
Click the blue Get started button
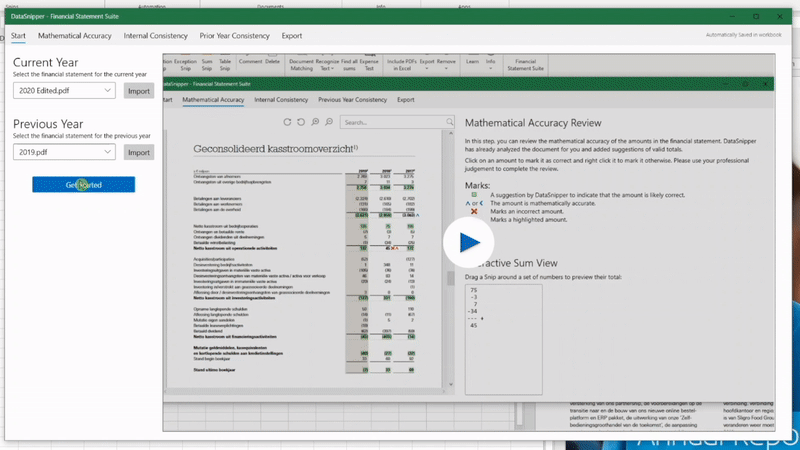click(84, 185)
